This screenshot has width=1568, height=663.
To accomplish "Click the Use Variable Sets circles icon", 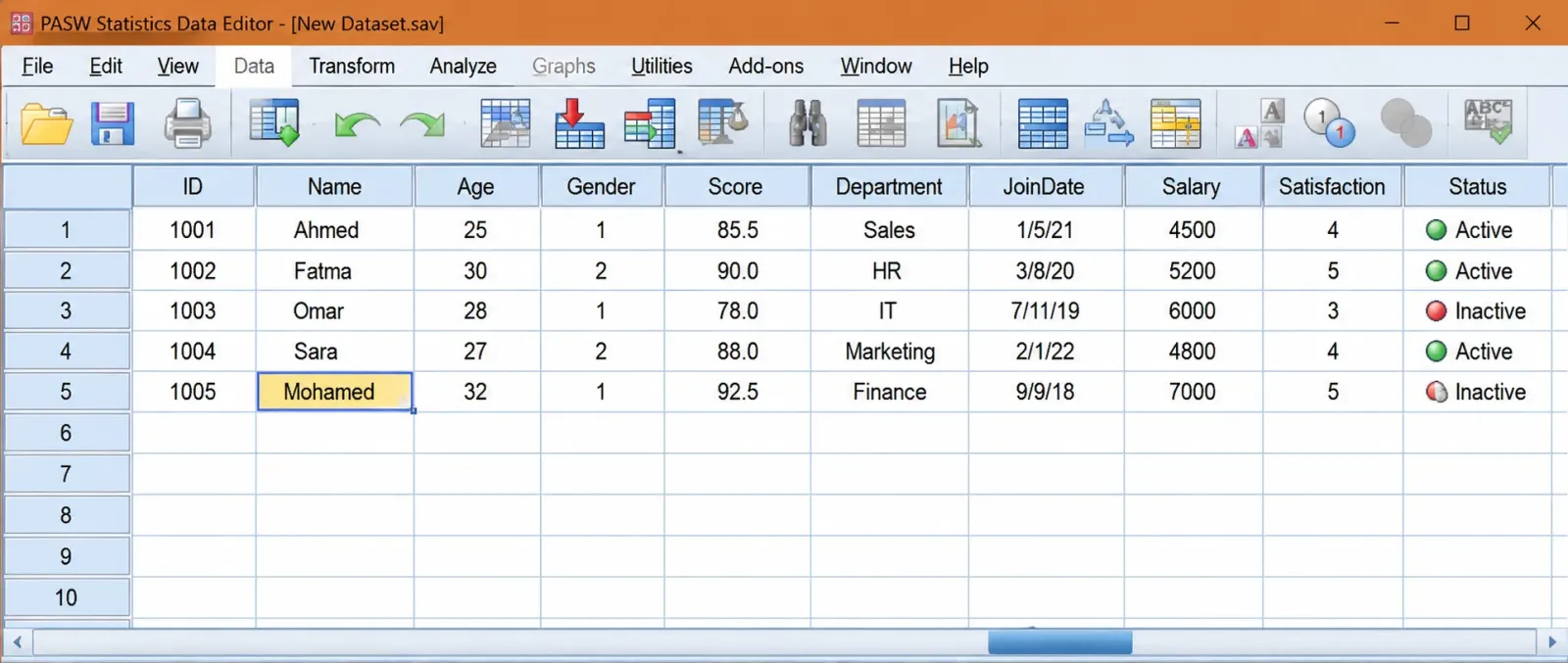I will [x=1330, y=124].
